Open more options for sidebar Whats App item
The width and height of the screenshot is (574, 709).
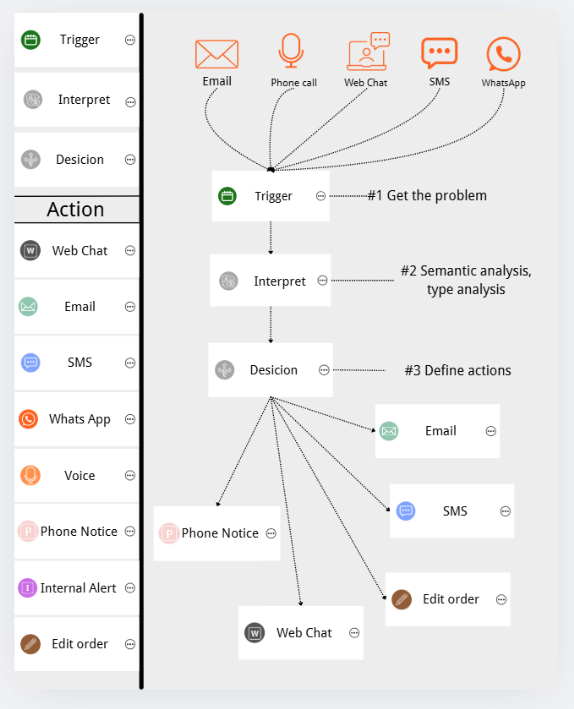[x=130, y=419]
